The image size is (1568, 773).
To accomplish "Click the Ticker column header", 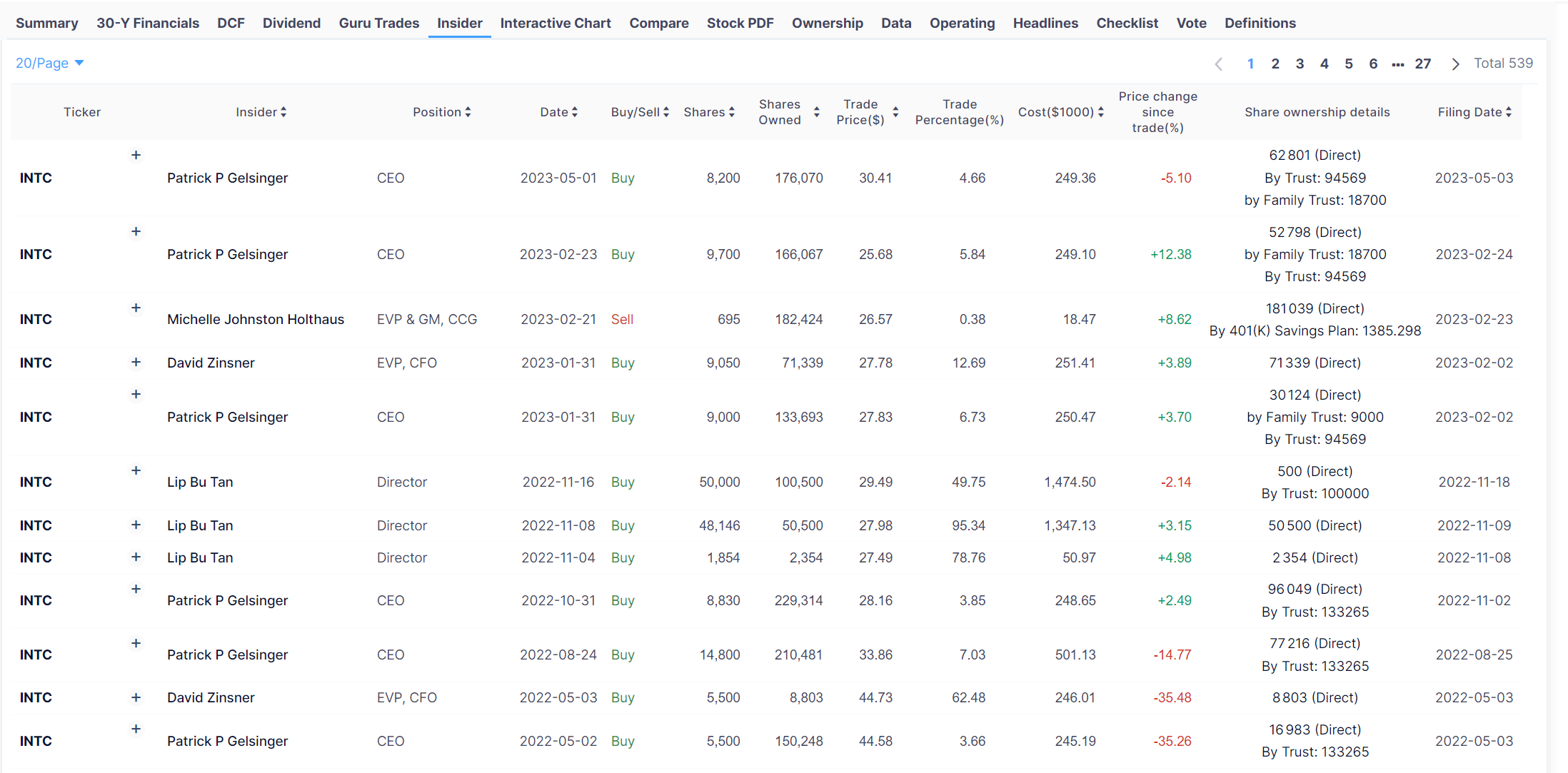I will 82,112.
